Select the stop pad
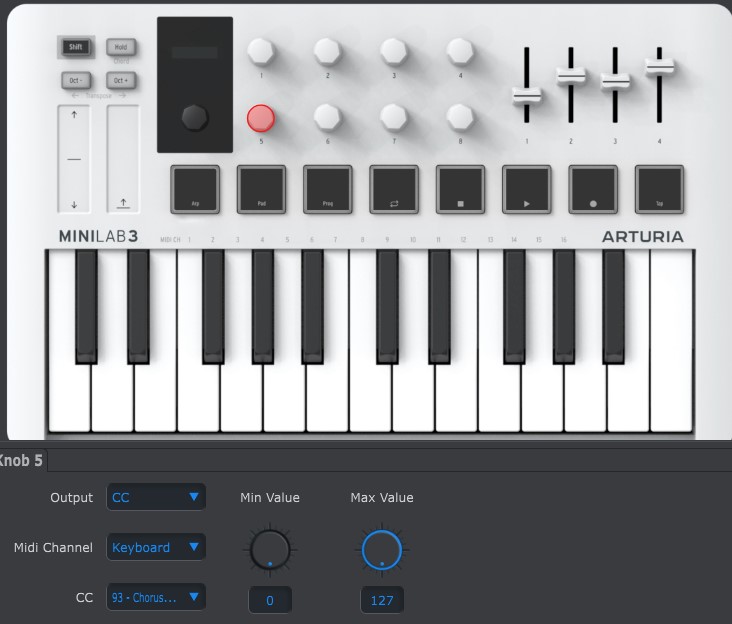 tap(460, 189)
